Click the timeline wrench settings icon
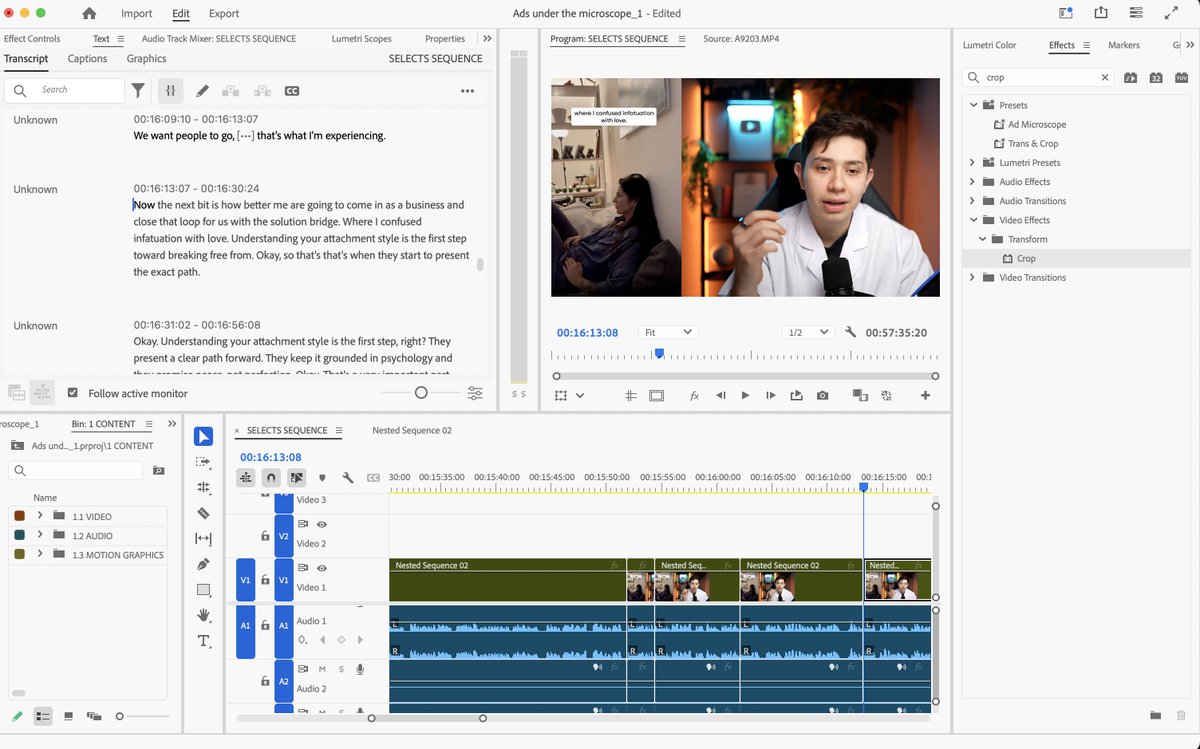This screenshot has width=1200, height=749. tap(348, 478)
